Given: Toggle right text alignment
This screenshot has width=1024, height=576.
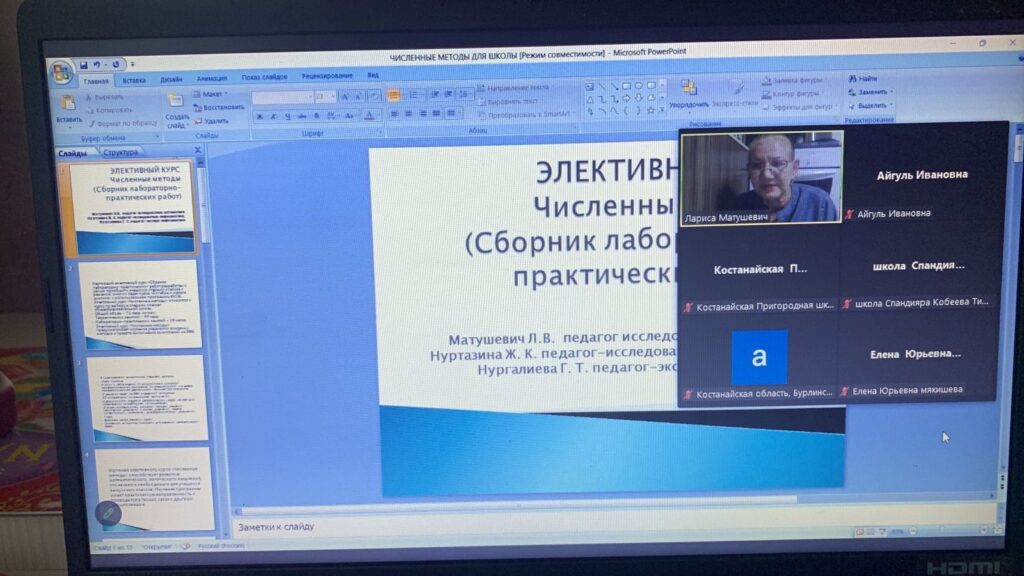Looking at the screenshot, I should 423,114.
